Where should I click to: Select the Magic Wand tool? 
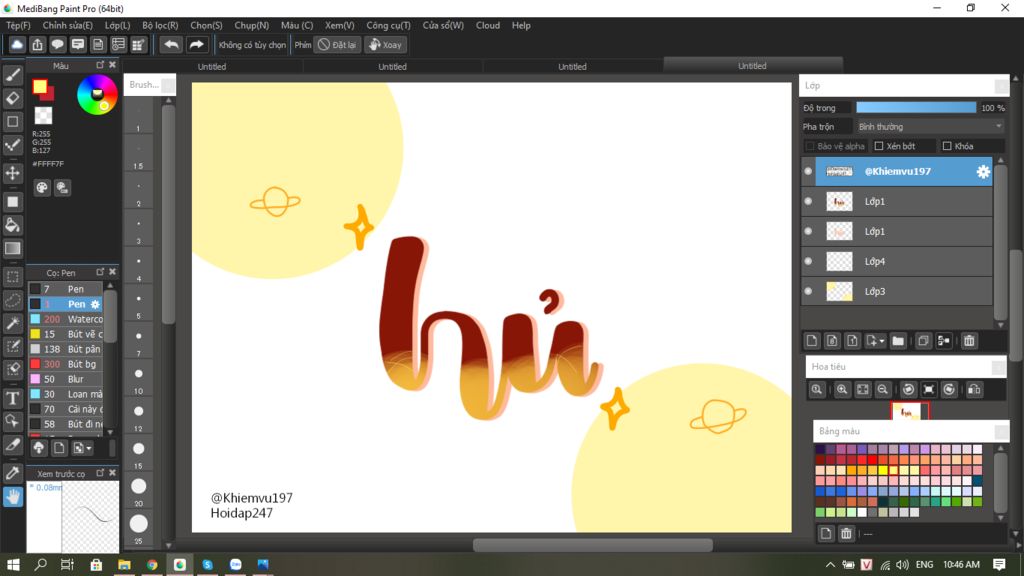[x=12, y=323]
